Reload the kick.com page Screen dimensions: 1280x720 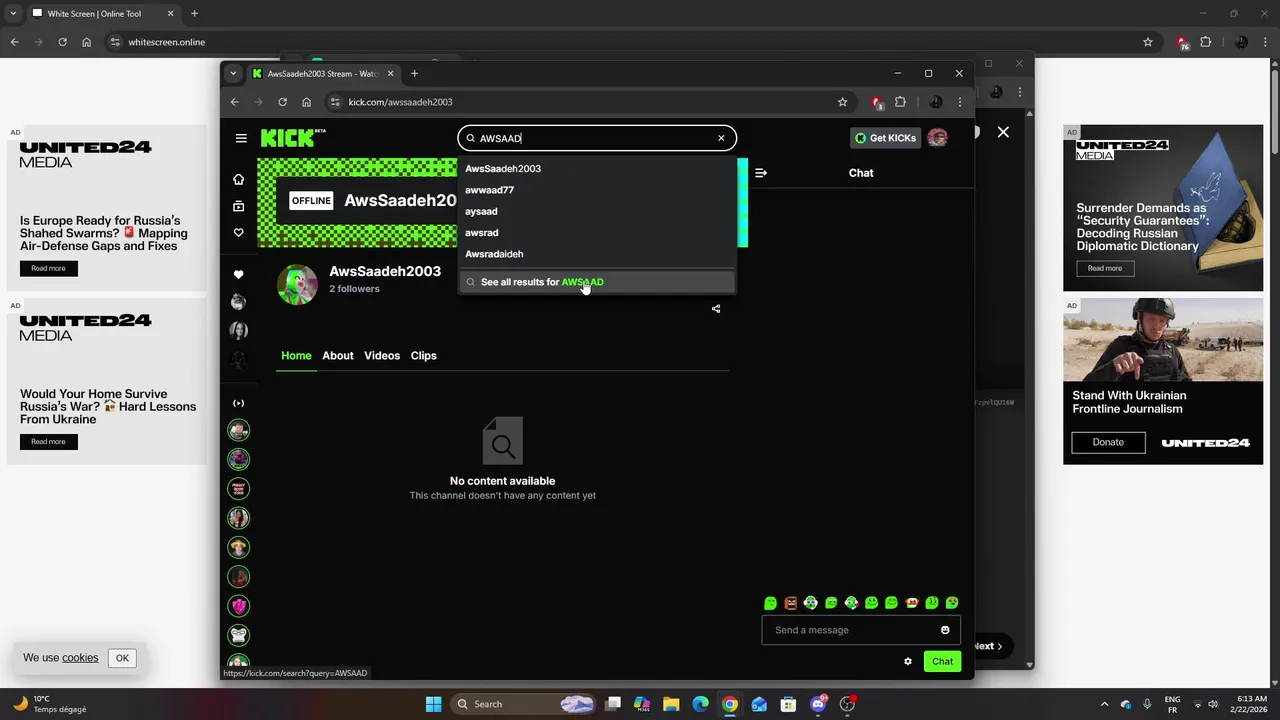tap(283, 102)
